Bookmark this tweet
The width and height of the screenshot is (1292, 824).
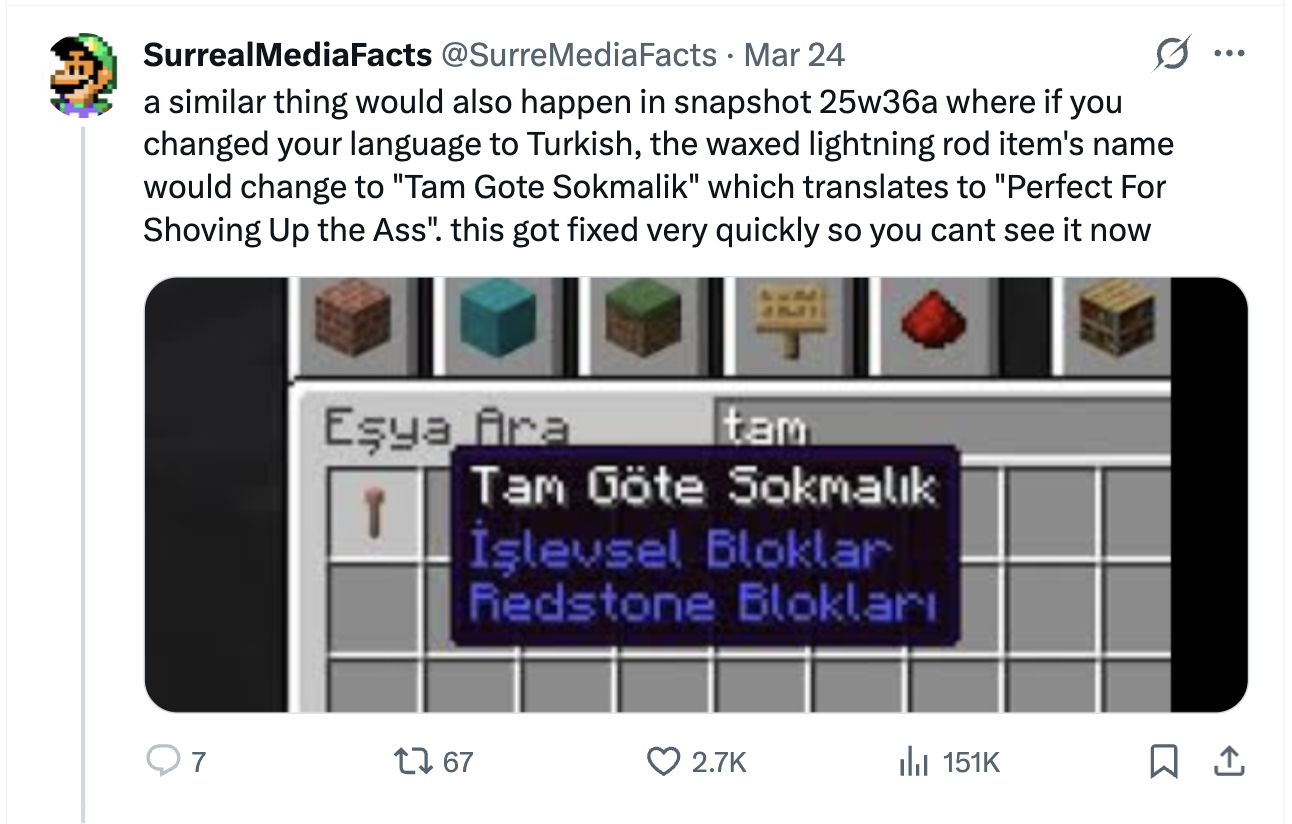1162,763
